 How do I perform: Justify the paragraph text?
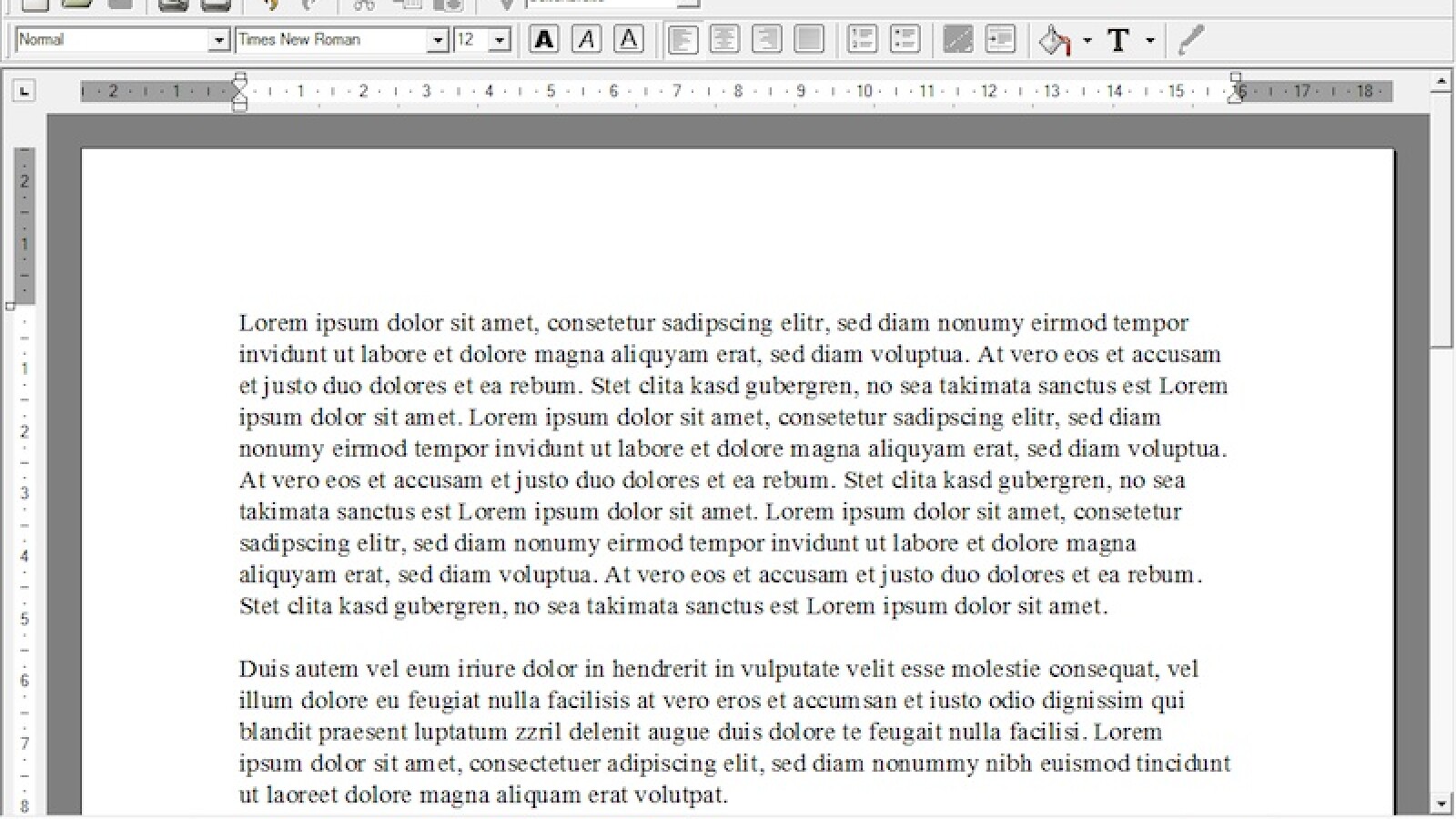[x=808, y=40]
